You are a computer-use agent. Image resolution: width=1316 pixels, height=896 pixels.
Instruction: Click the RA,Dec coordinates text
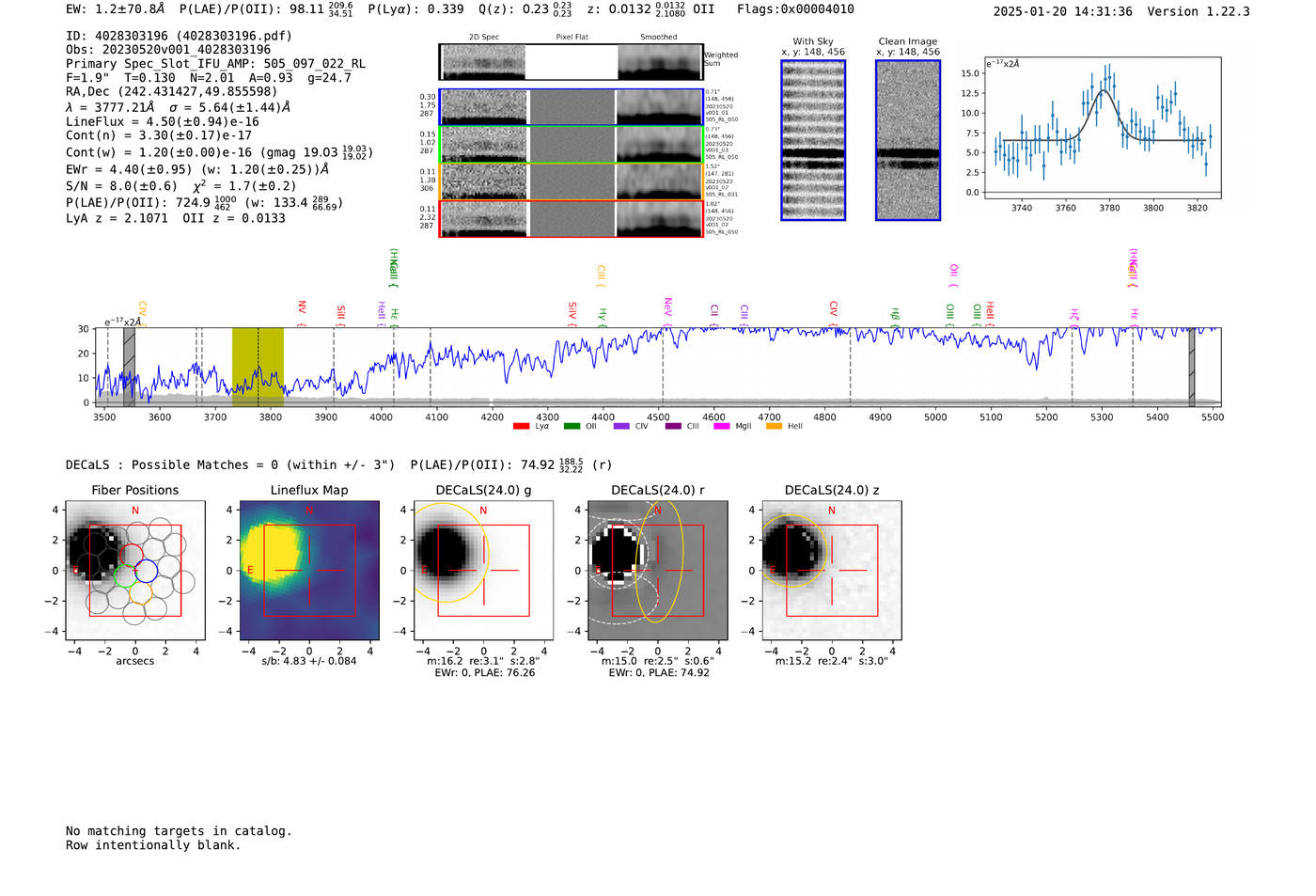click(172, 91)
